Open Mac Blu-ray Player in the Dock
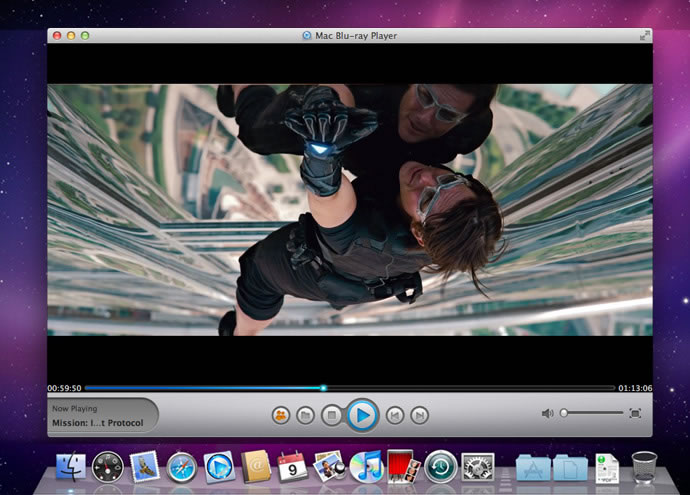 pyautogui.click(x=218, y=466)
